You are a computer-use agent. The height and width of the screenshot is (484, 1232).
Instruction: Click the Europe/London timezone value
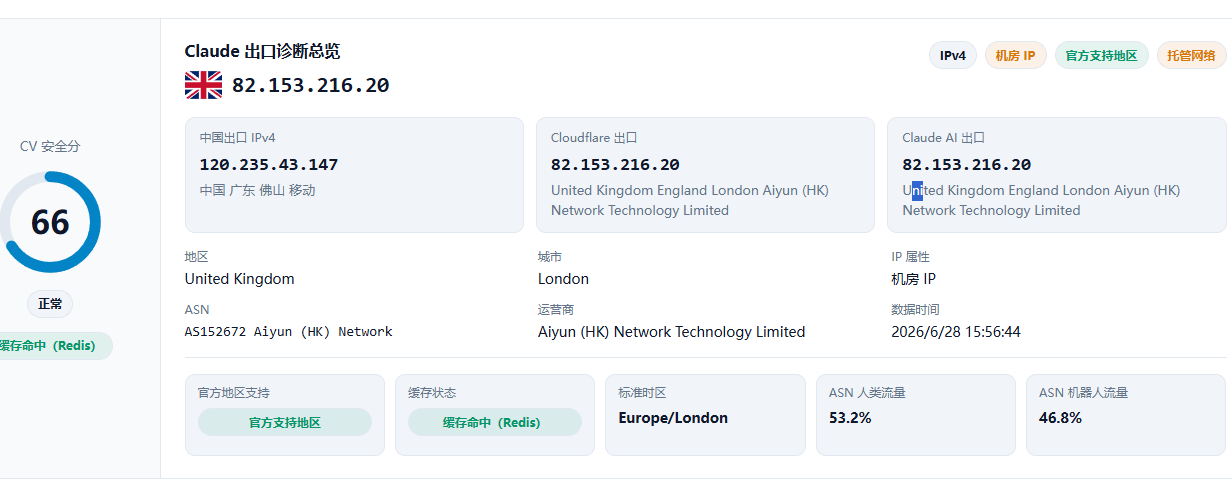[673, 418]
